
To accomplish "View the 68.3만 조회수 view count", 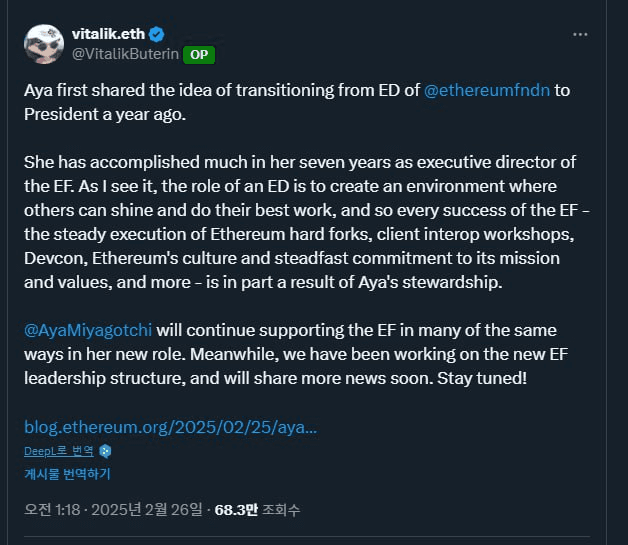I will click(257, 510).
